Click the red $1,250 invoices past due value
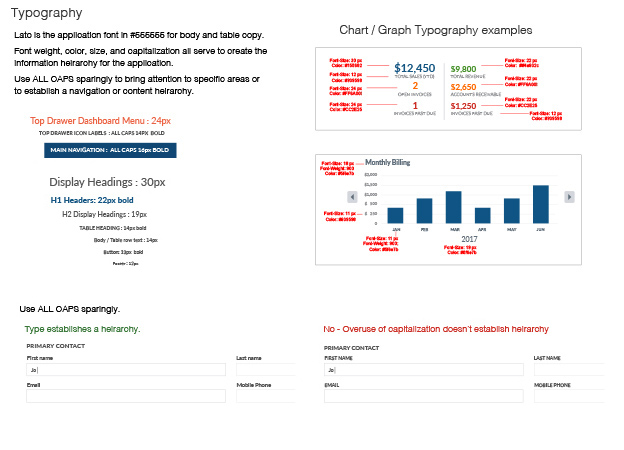 click(x=463, y=106)
